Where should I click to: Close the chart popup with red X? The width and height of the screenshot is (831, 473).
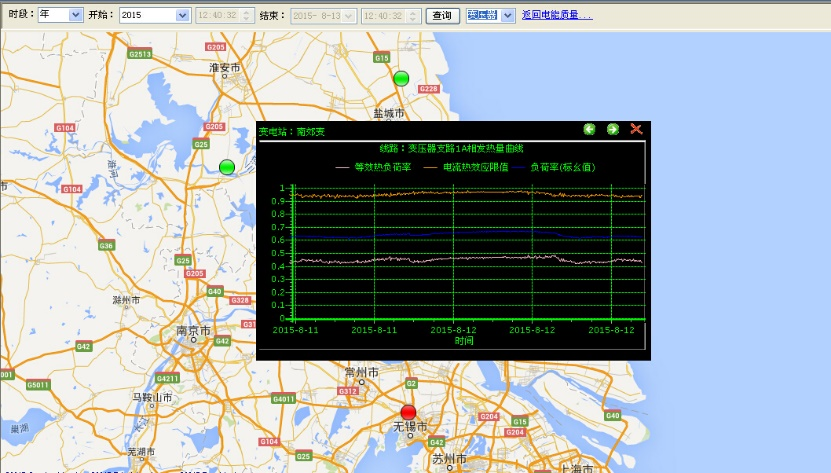point(636,130)
